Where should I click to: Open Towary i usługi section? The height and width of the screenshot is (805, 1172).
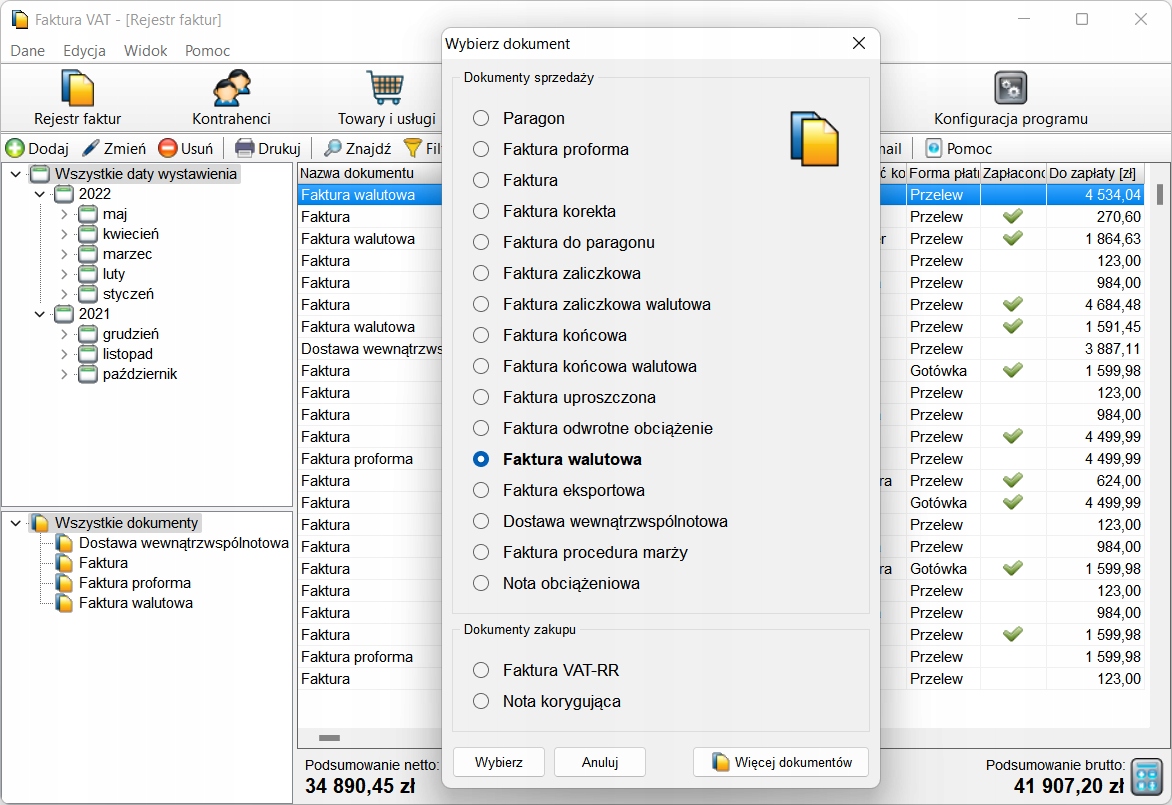[386, 98]
